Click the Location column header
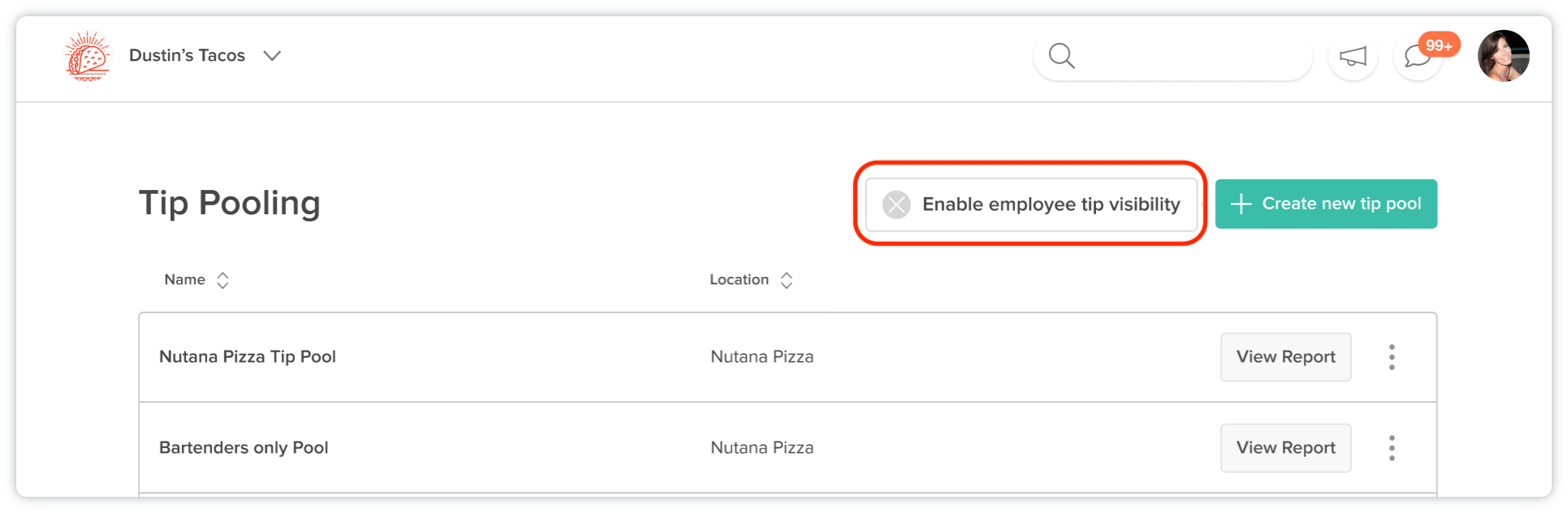 (739, 279)
